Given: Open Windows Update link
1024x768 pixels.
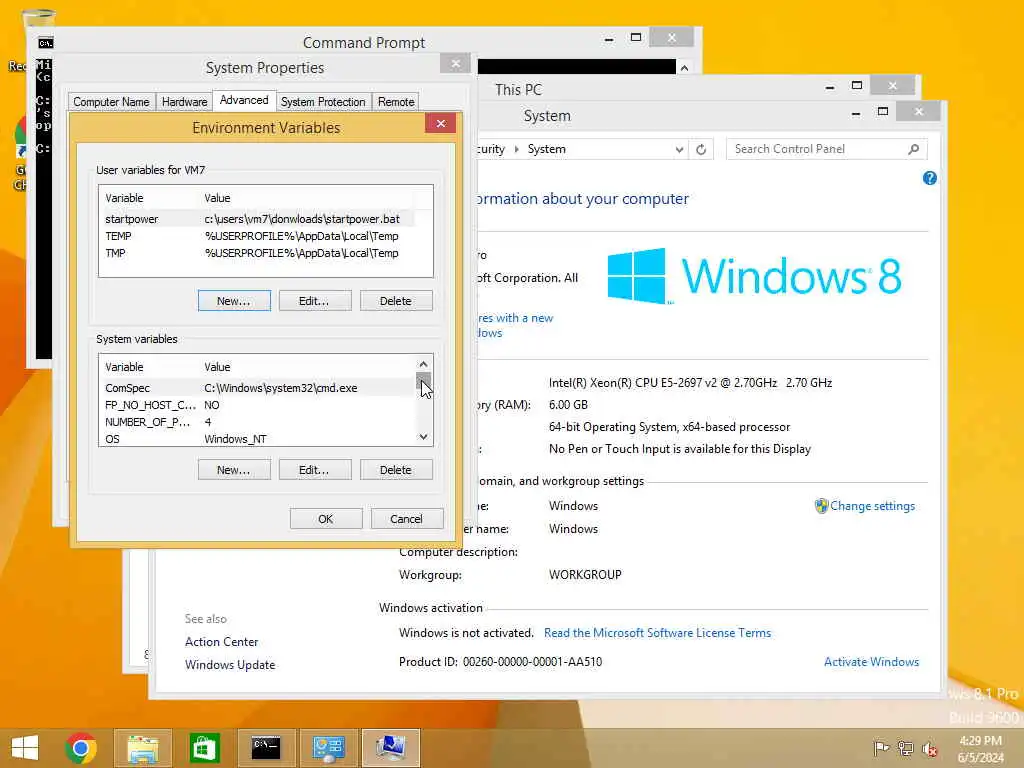Looking at the screenshot, I should point(230,665).
